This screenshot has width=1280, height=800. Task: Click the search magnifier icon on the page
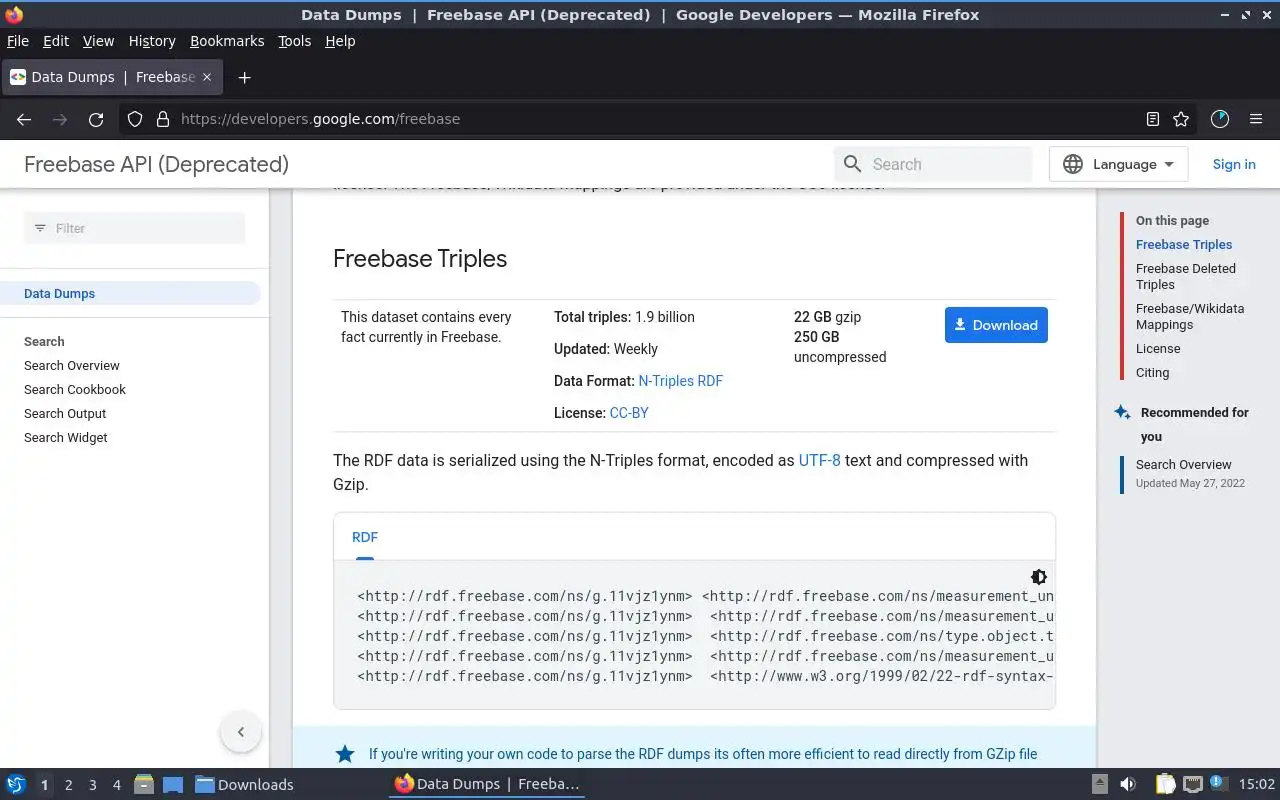coord(852,164)
